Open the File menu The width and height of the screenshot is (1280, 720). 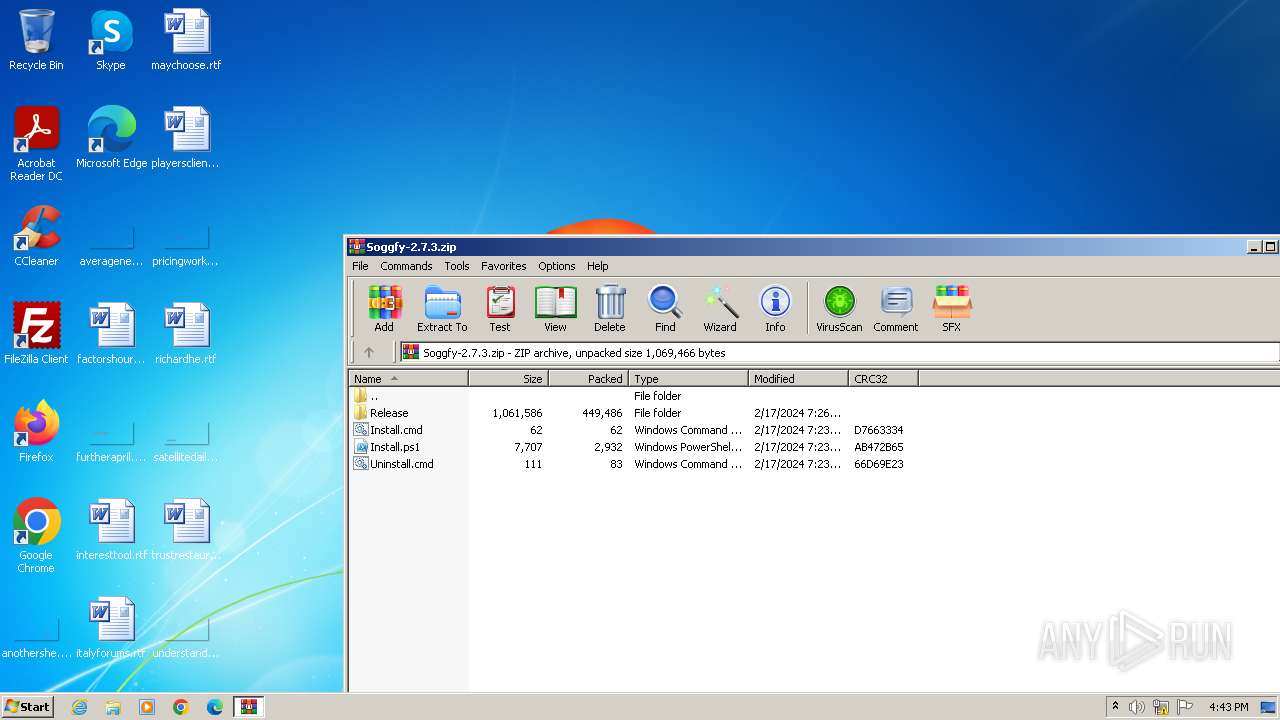click(360, 266)
